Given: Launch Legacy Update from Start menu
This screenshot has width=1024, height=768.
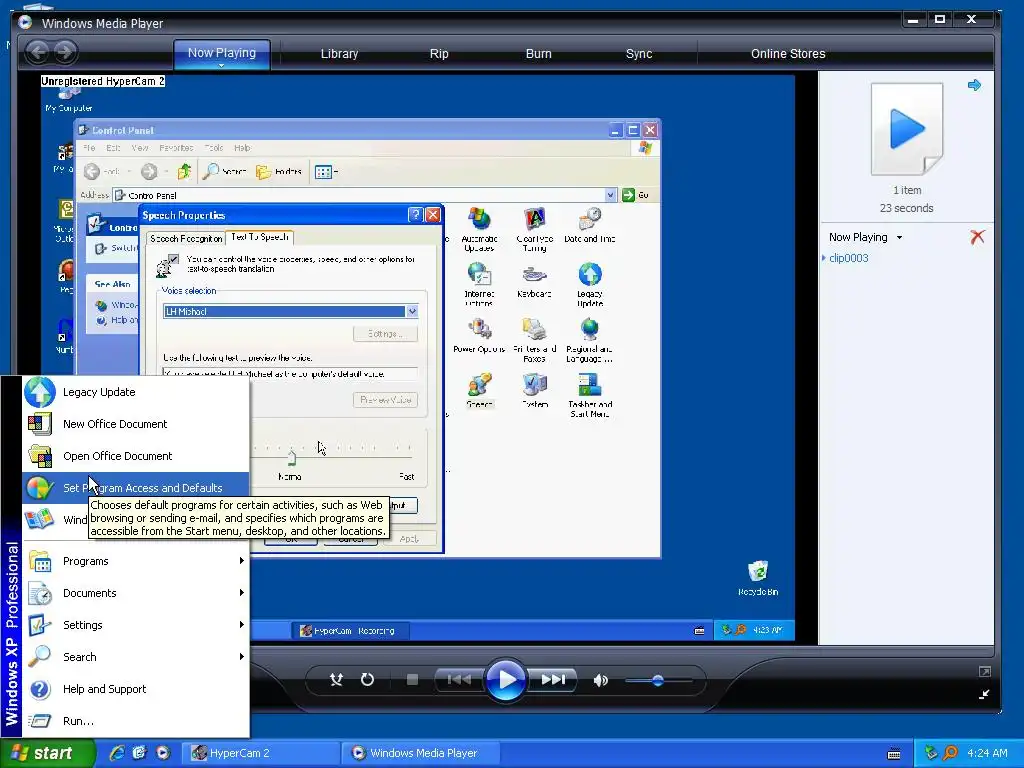Looking at the screenshot, I should [x=136, y=392].
